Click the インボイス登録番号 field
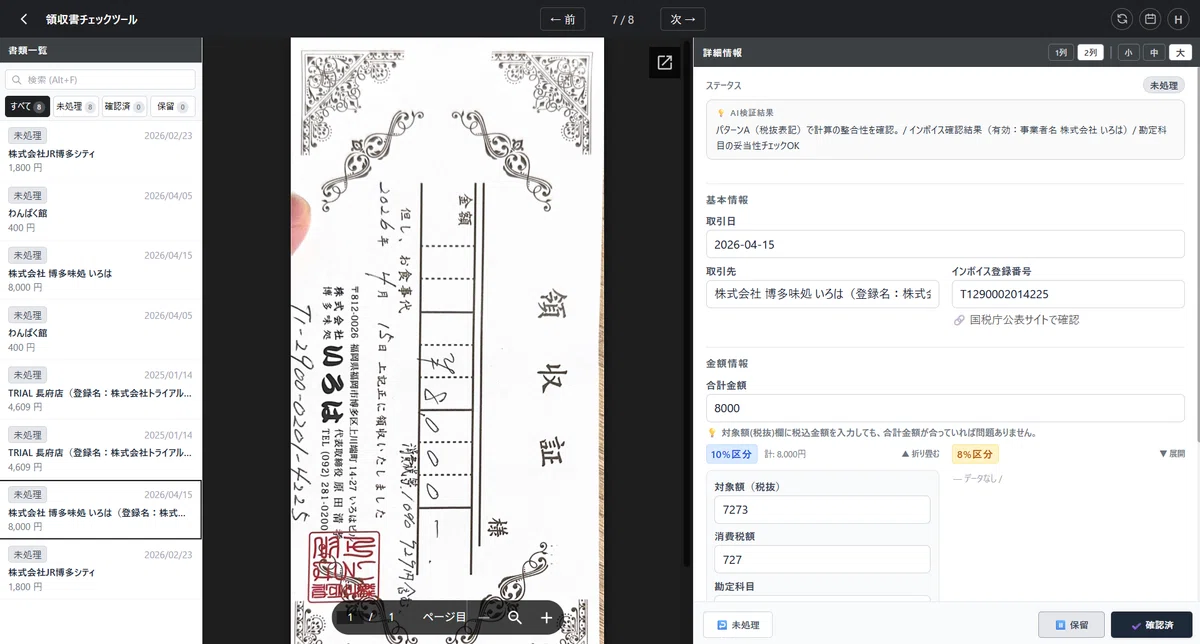Viewport: 1200px width, 644px height. (x=1068, y=294)
